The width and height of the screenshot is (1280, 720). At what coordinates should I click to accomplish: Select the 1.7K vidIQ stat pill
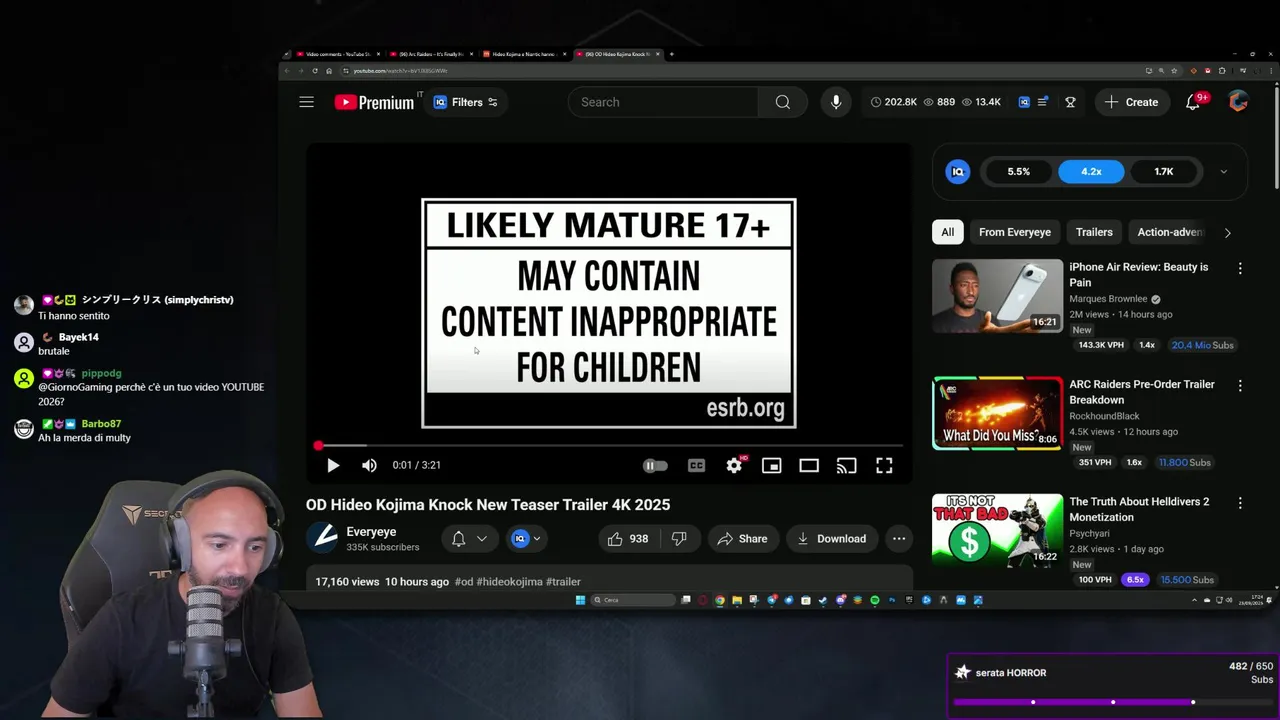1164,172
